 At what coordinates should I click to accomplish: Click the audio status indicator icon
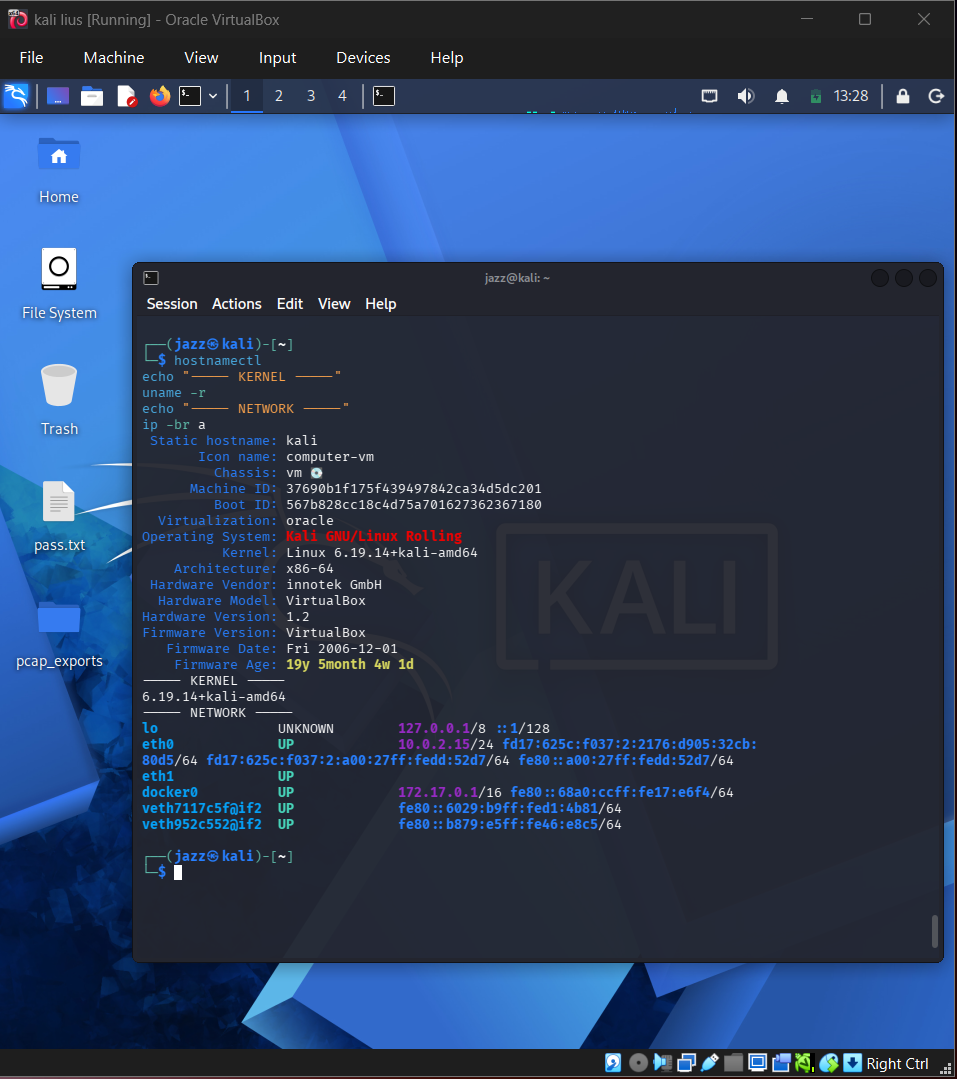(663, 1063)
